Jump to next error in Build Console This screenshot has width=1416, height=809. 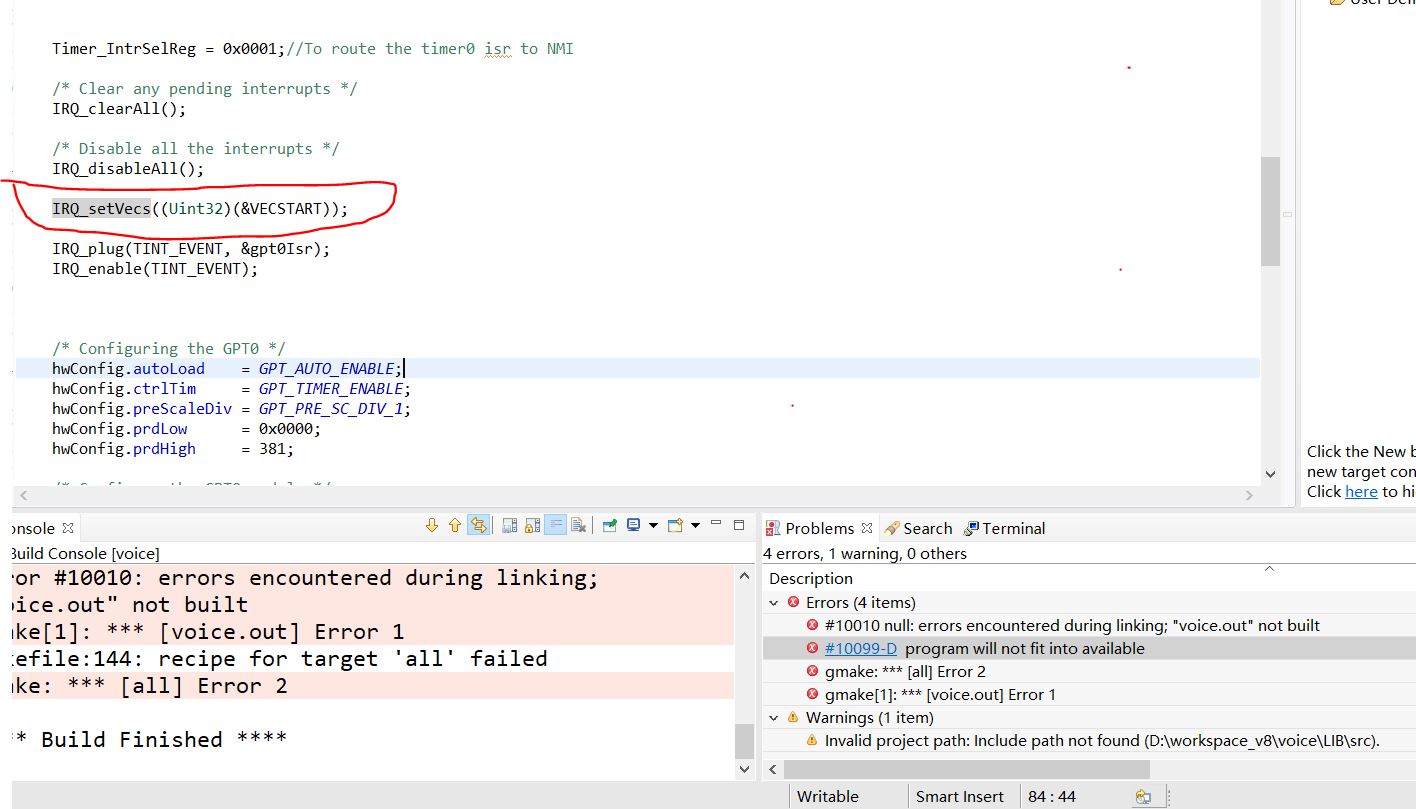(432, 525)
